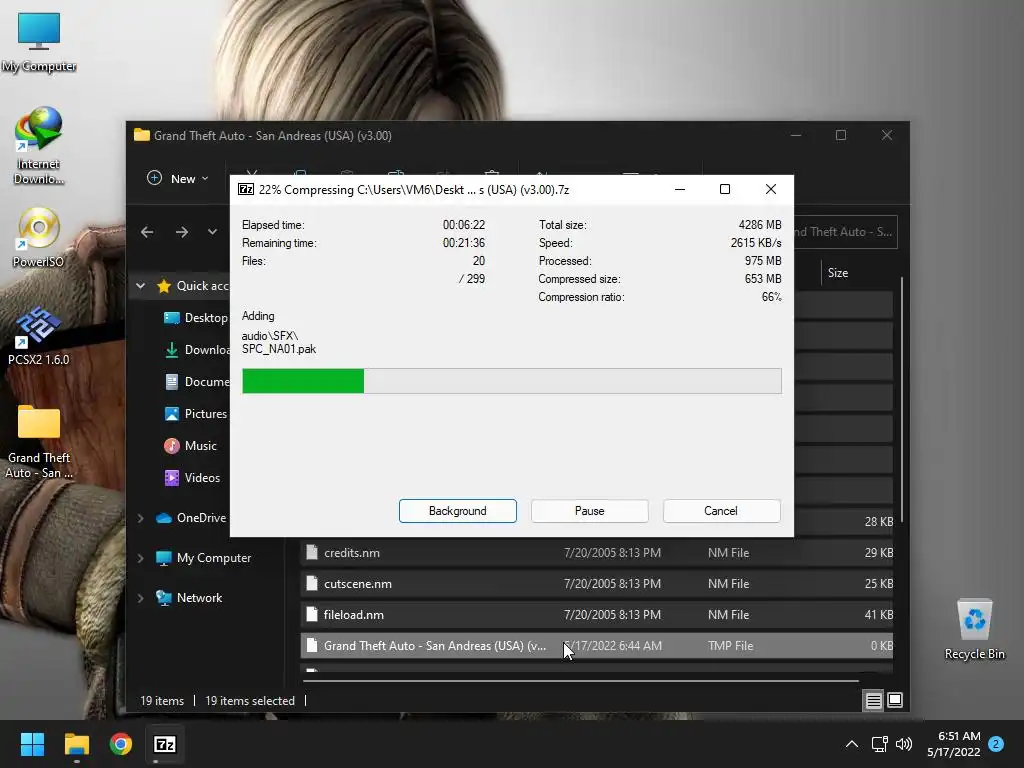Select the fileload.nm file

click(x=596, y=615)
